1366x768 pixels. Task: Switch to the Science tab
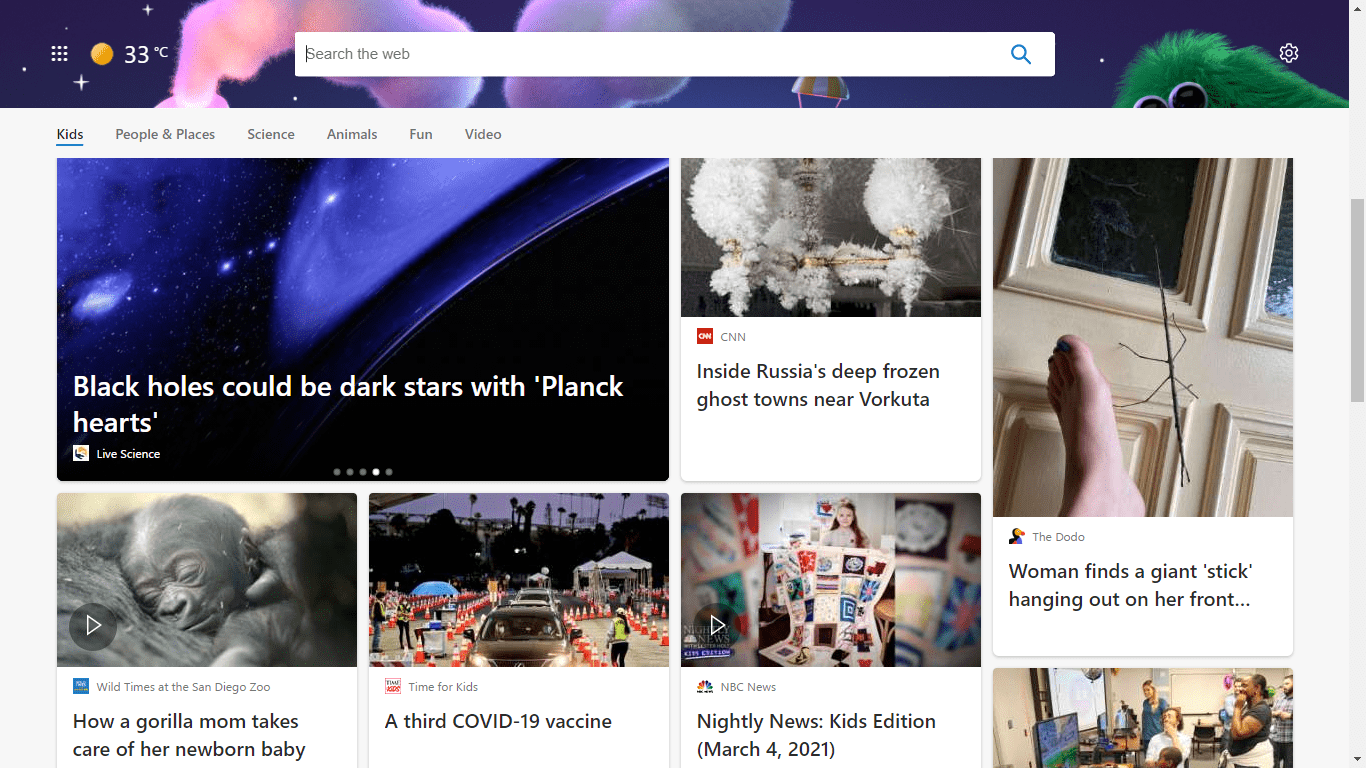tap(270, 134)
